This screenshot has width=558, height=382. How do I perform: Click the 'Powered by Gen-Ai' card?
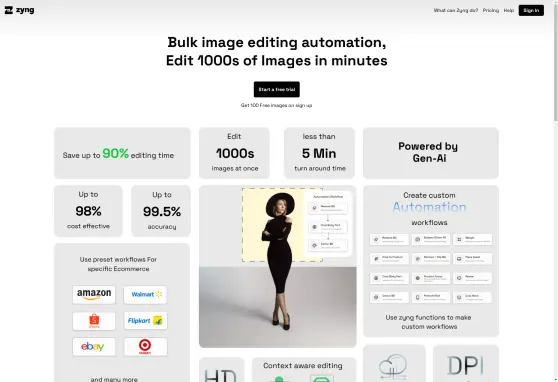[431, 153]
